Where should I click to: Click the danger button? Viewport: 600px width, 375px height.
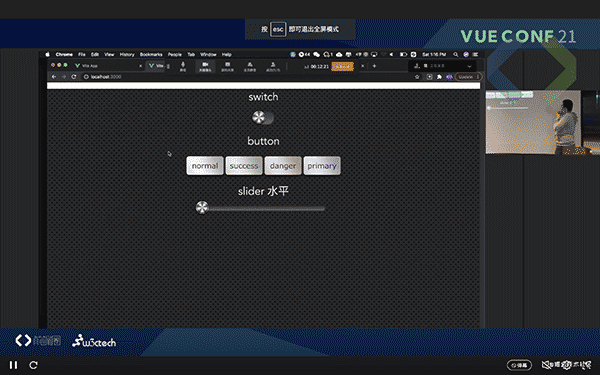tap(283, 166)
